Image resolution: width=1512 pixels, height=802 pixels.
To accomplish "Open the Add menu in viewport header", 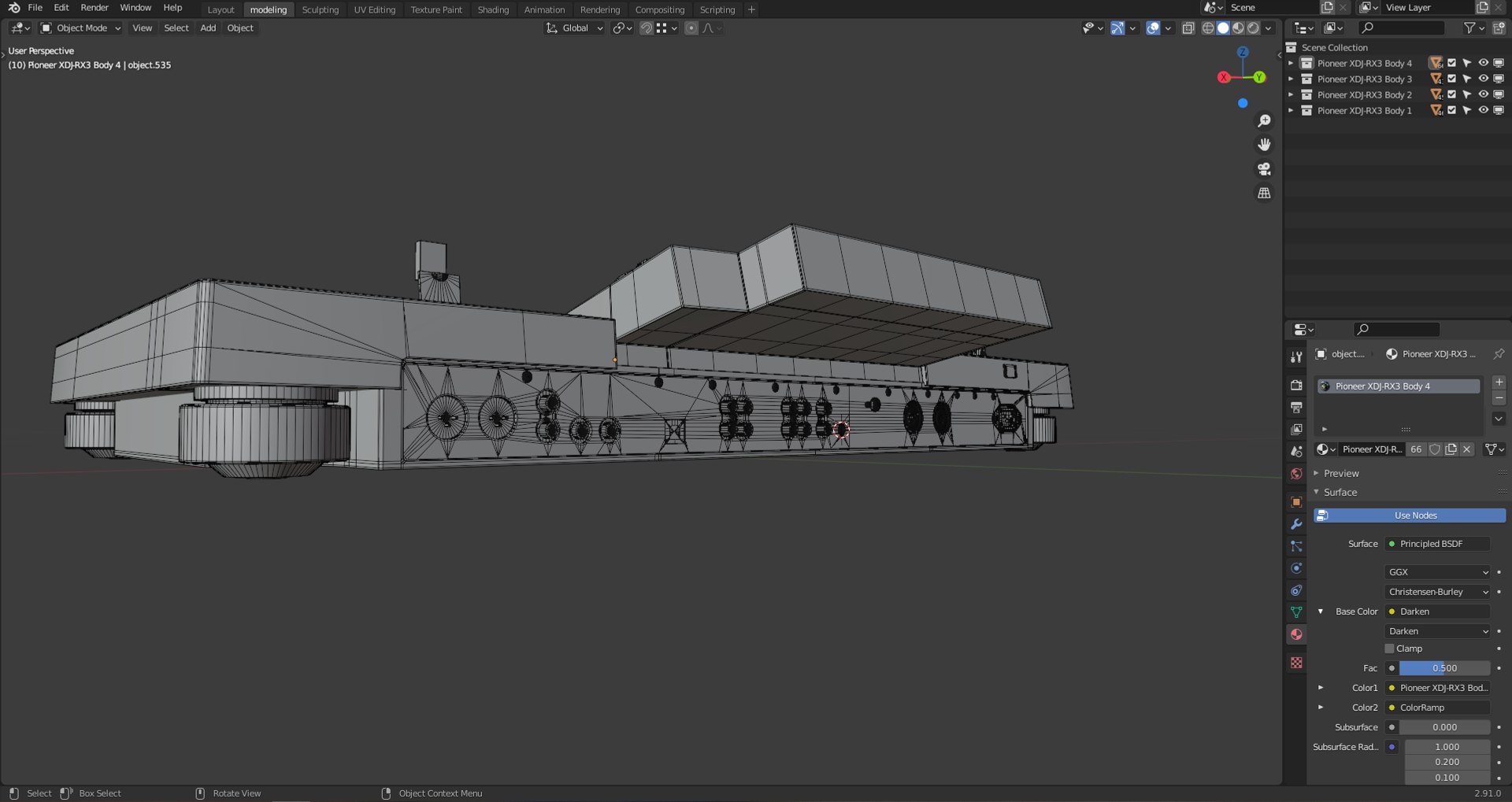I will click(208, 28).
